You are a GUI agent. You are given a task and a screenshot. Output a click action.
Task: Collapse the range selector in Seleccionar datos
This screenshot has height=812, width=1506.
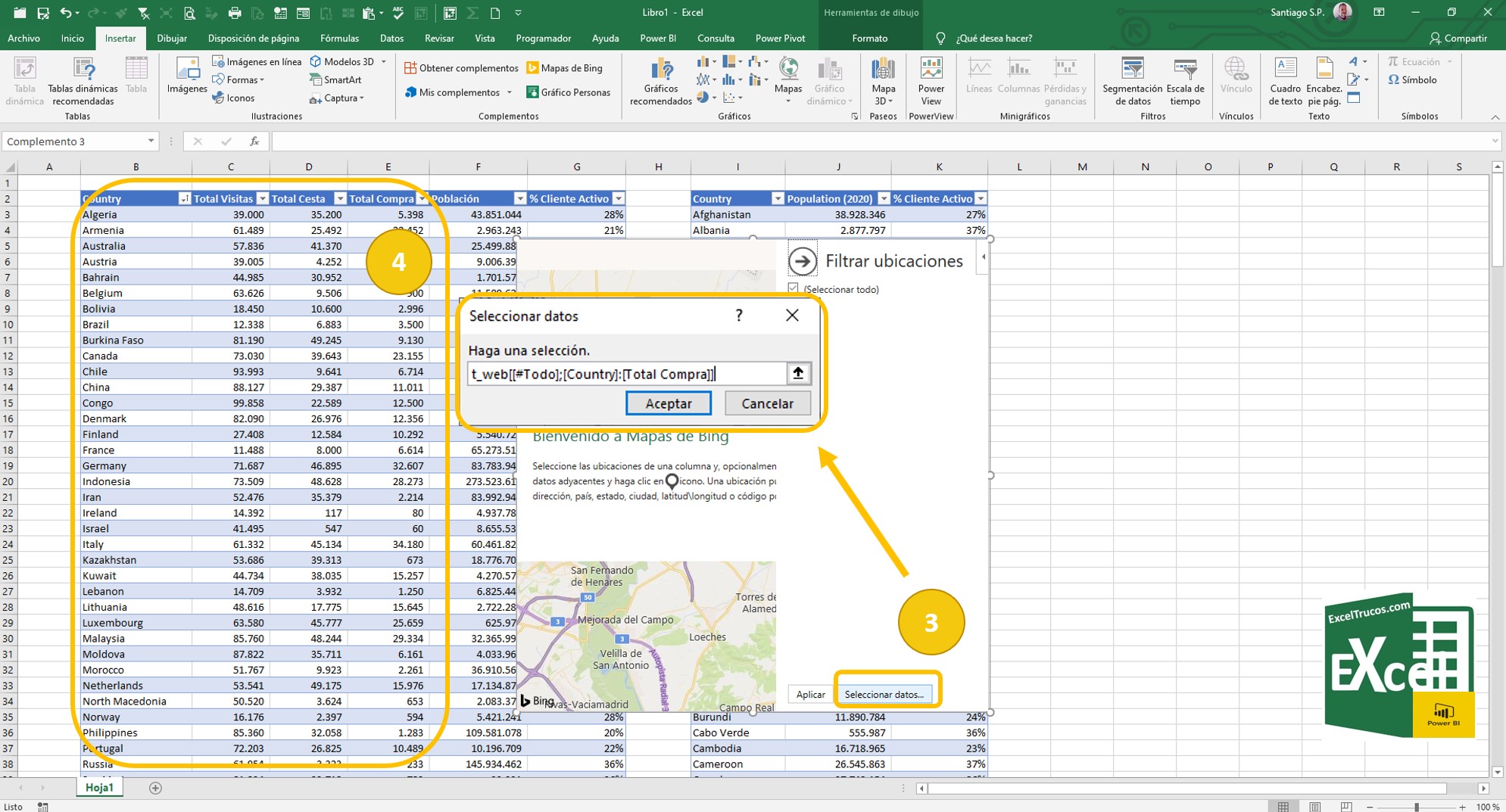coord(798,373)
